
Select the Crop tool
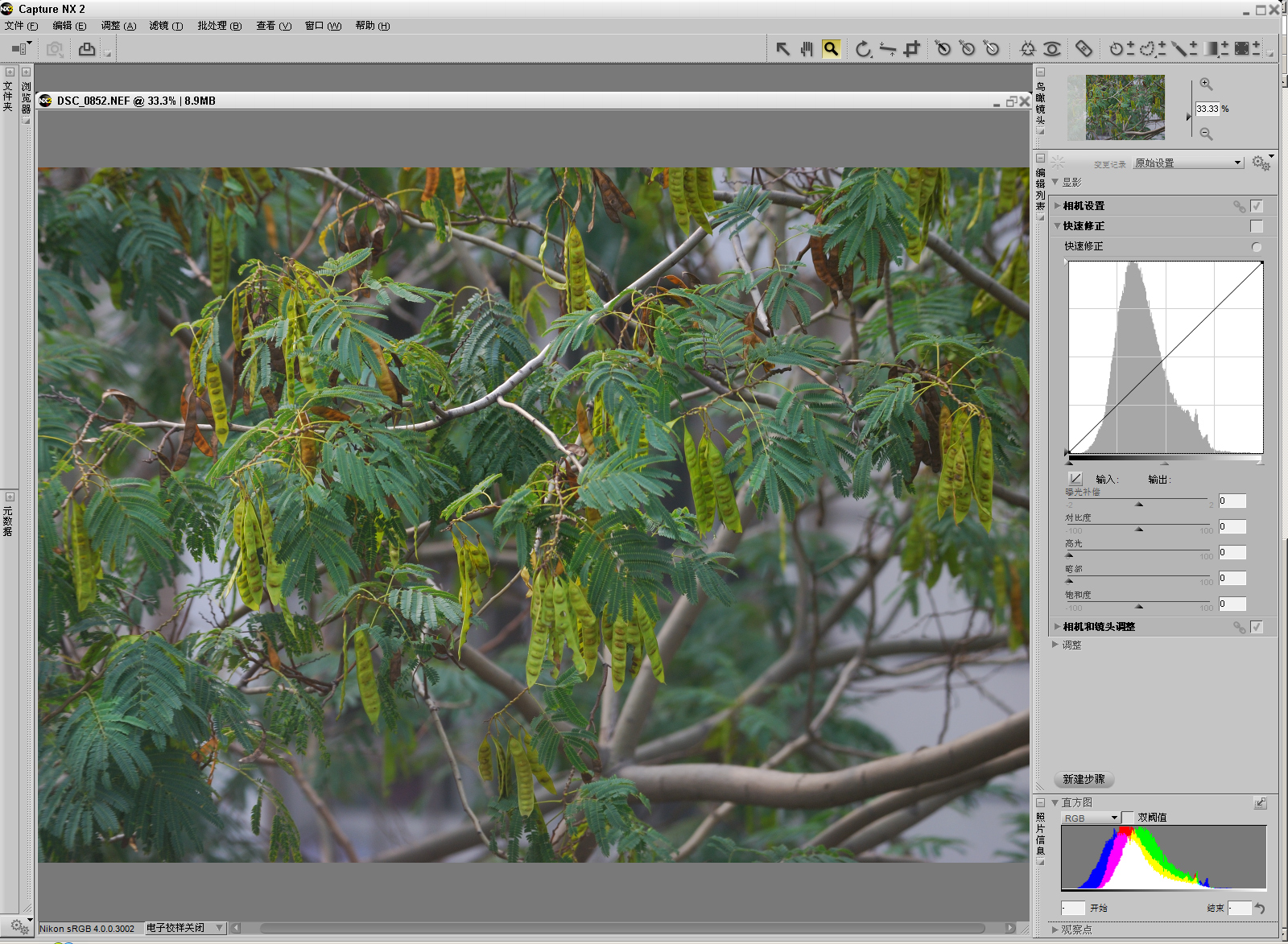pos(912,49)
